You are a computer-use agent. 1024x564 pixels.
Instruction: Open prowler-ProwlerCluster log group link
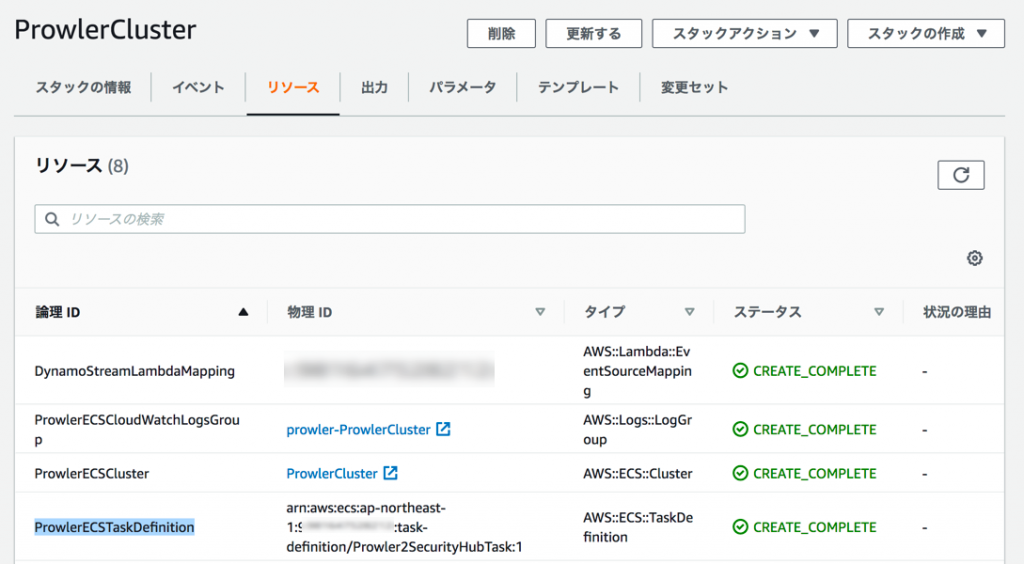point(359,430)
